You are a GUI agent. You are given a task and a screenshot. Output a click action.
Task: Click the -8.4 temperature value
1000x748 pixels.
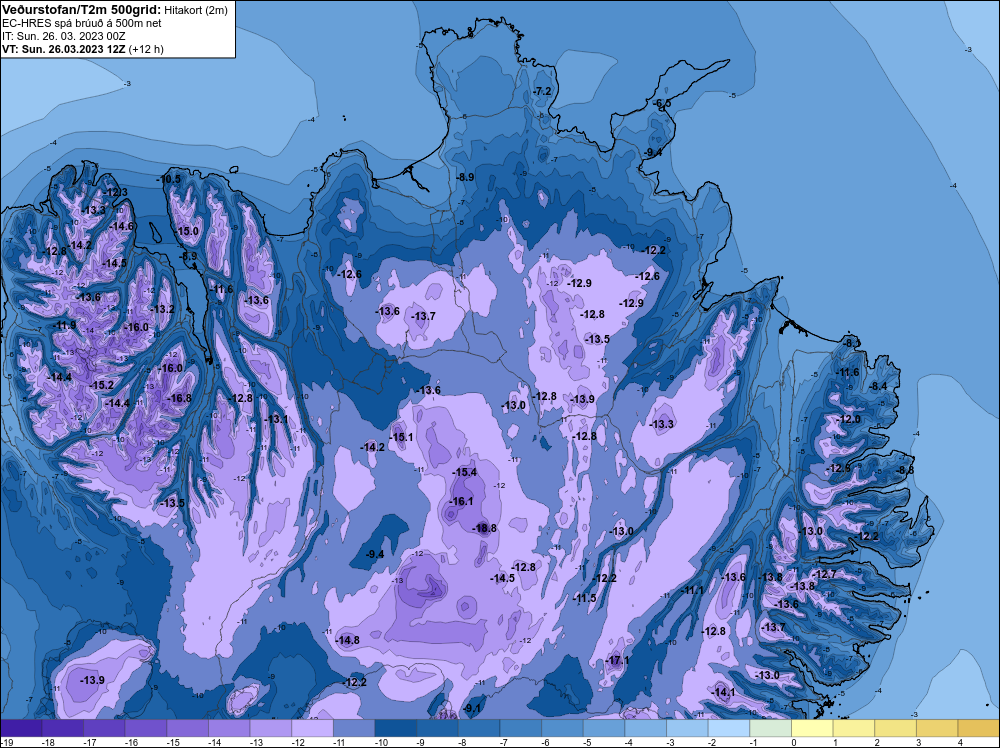878,386
